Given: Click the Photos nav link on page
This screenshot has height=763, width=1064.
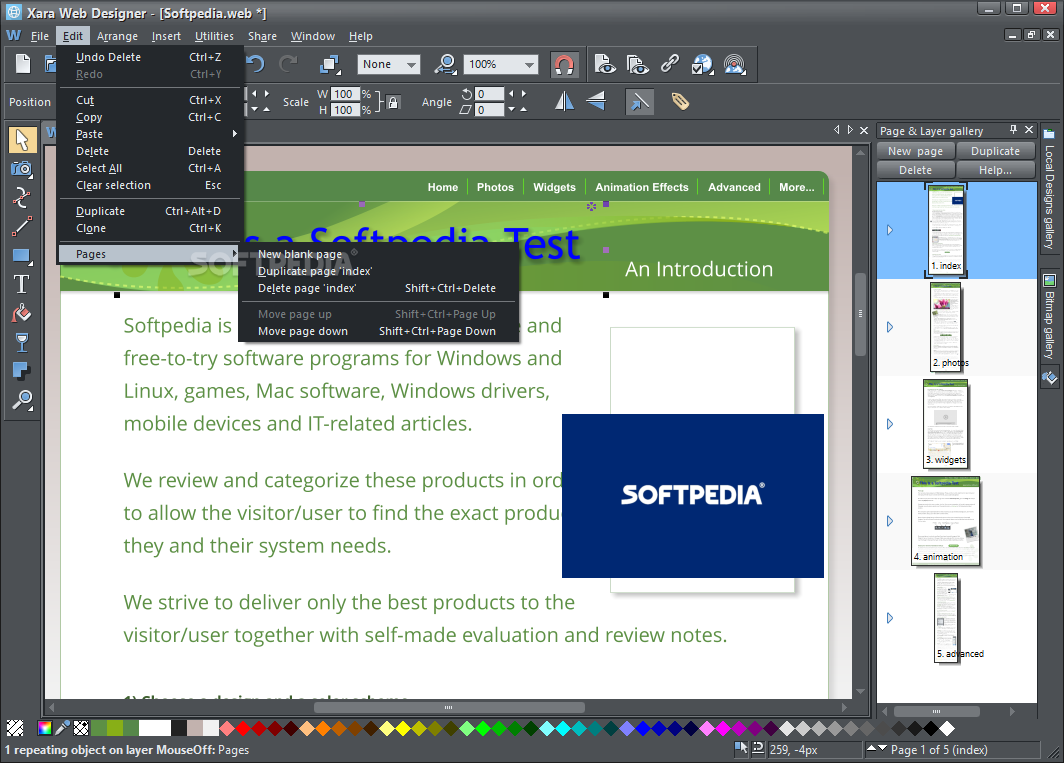Looking at the screenshot, I should [495, 187].
